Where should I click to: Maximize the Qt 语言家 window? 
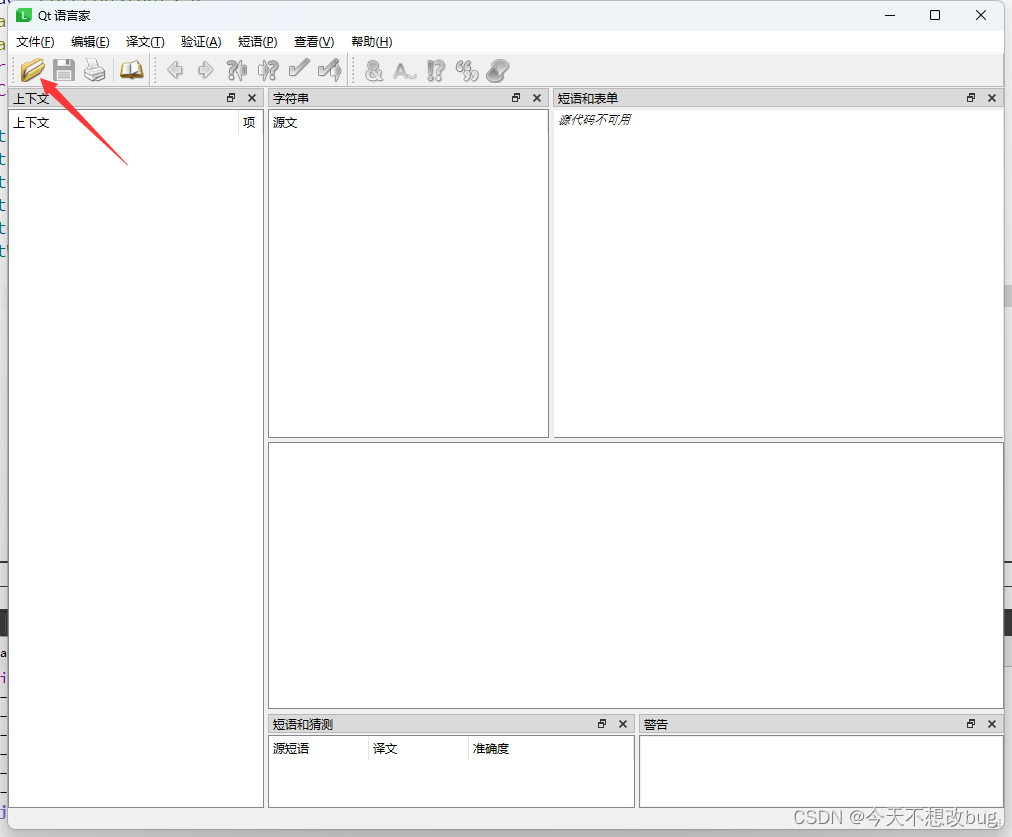click(x=935, y=15)
